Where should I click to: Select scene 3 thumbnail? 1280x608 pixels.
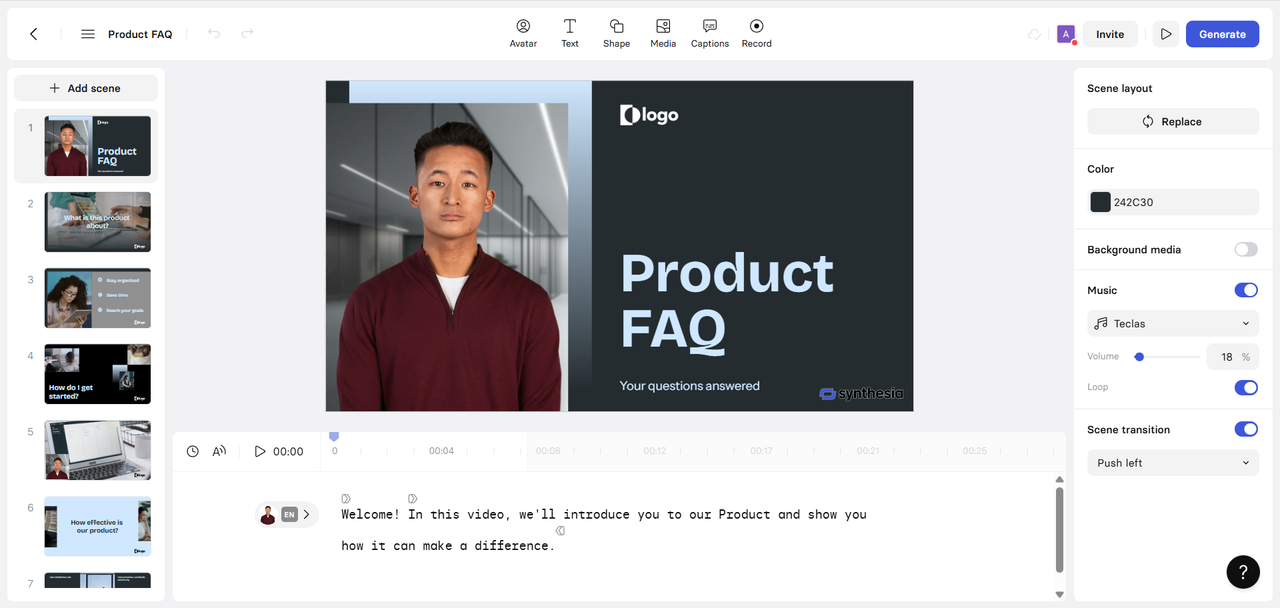point(98,298)
